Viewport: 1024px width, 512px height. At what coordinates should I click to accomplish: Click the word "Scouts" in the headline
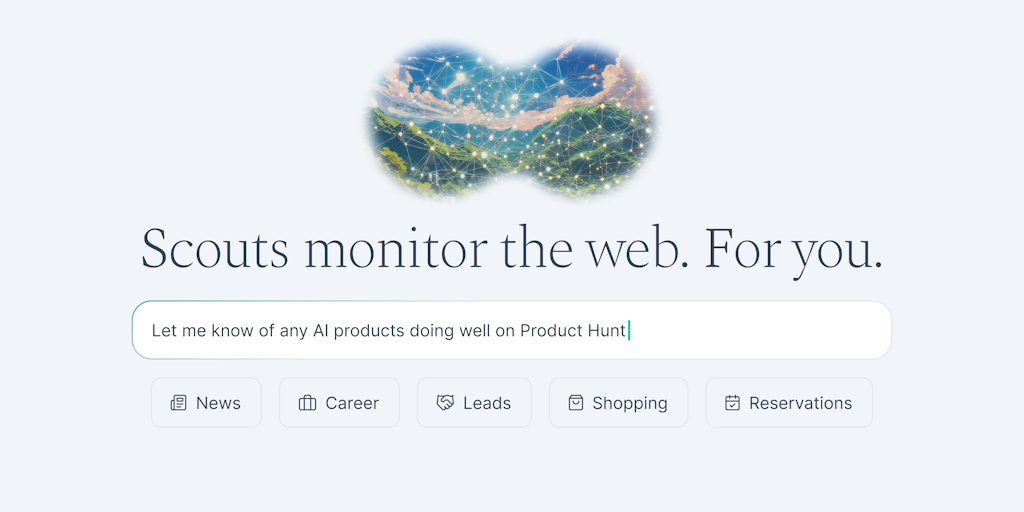coord(214,248)
